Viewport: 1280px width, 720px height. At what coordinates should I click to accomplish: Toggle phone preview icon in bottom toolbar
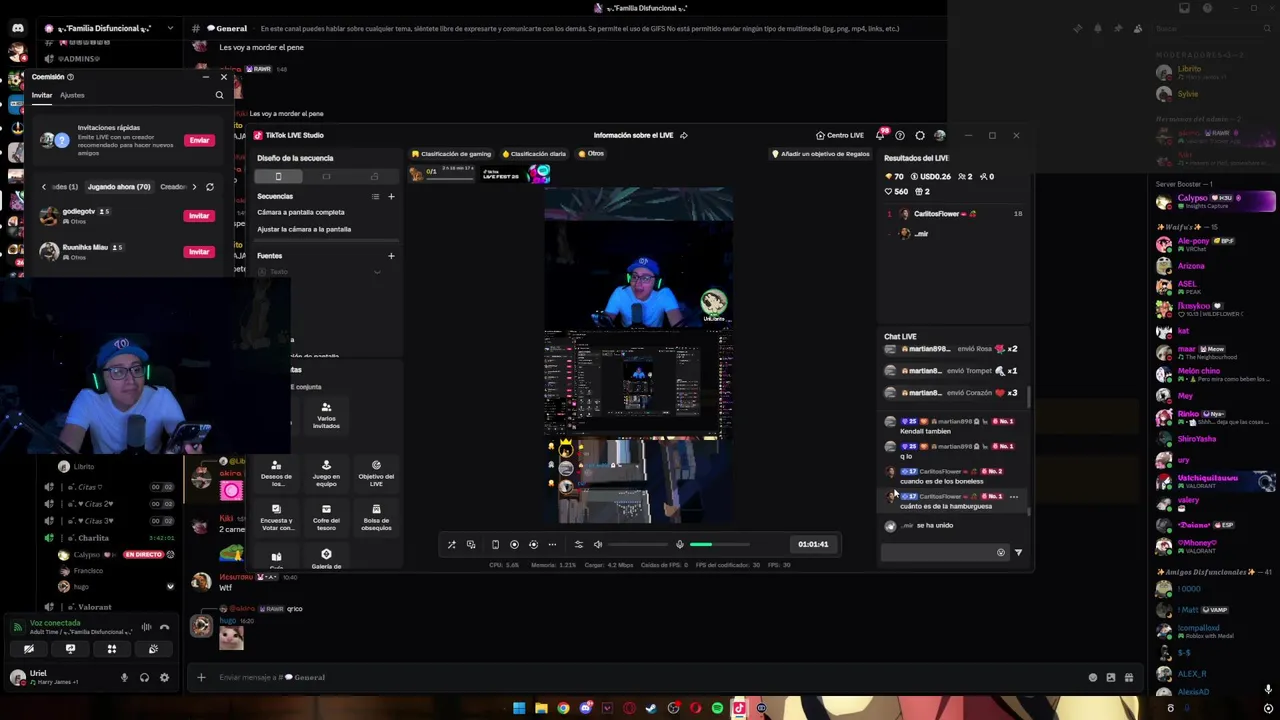tap(495, 544)
